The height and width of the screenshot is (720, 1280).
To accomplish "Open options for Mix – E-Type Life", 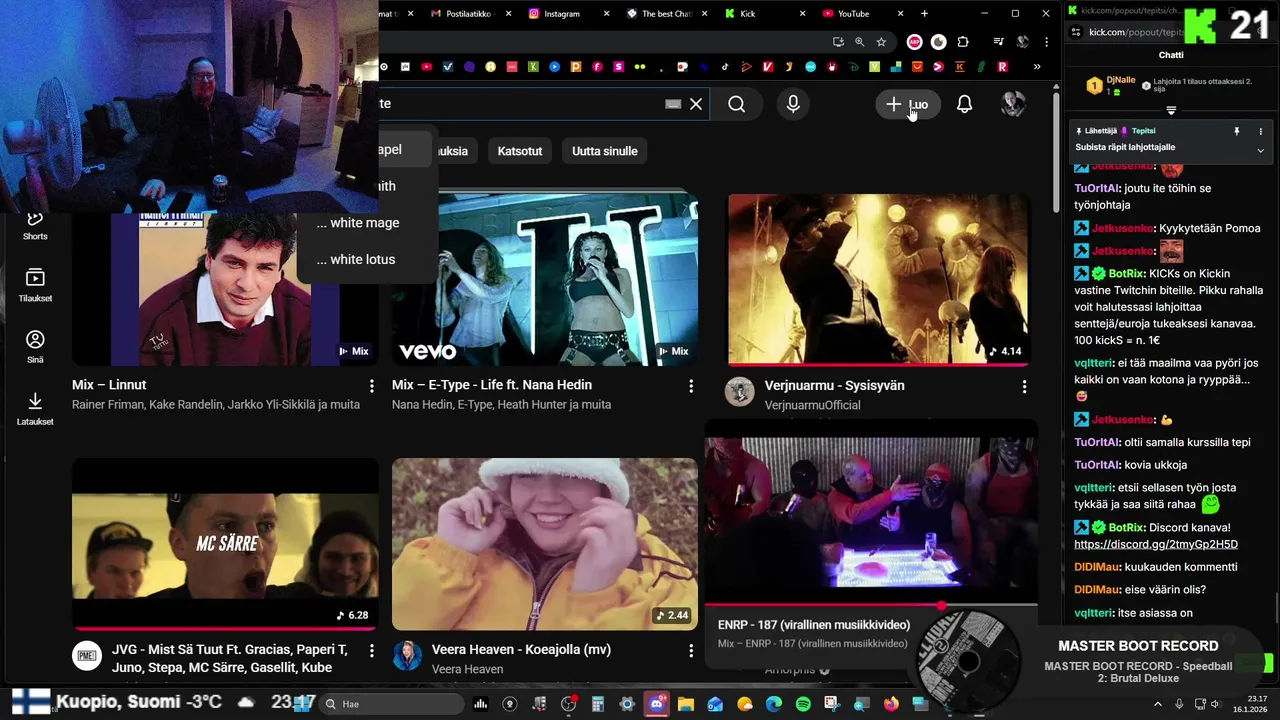I will click(x=691, y=386).
